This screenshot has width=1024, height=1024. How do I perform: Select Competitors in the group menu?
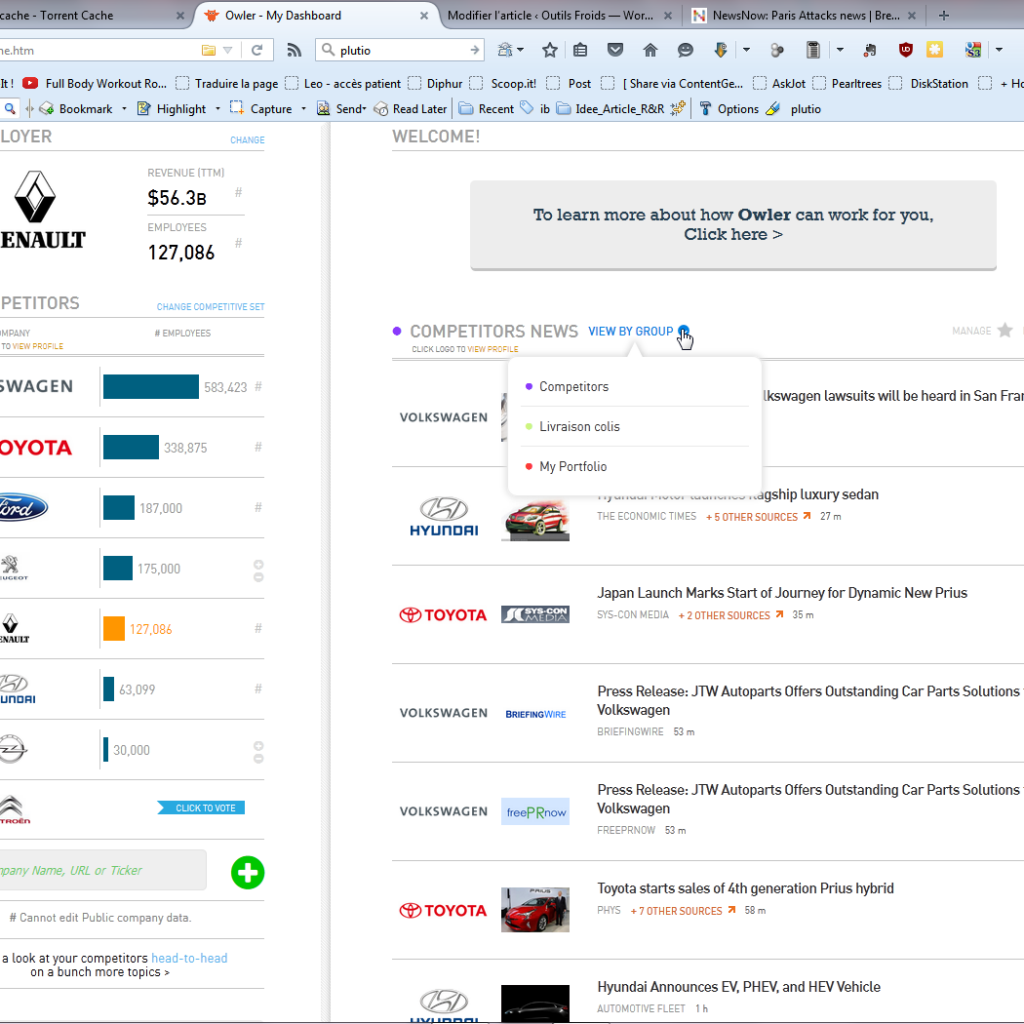point(634,387)
